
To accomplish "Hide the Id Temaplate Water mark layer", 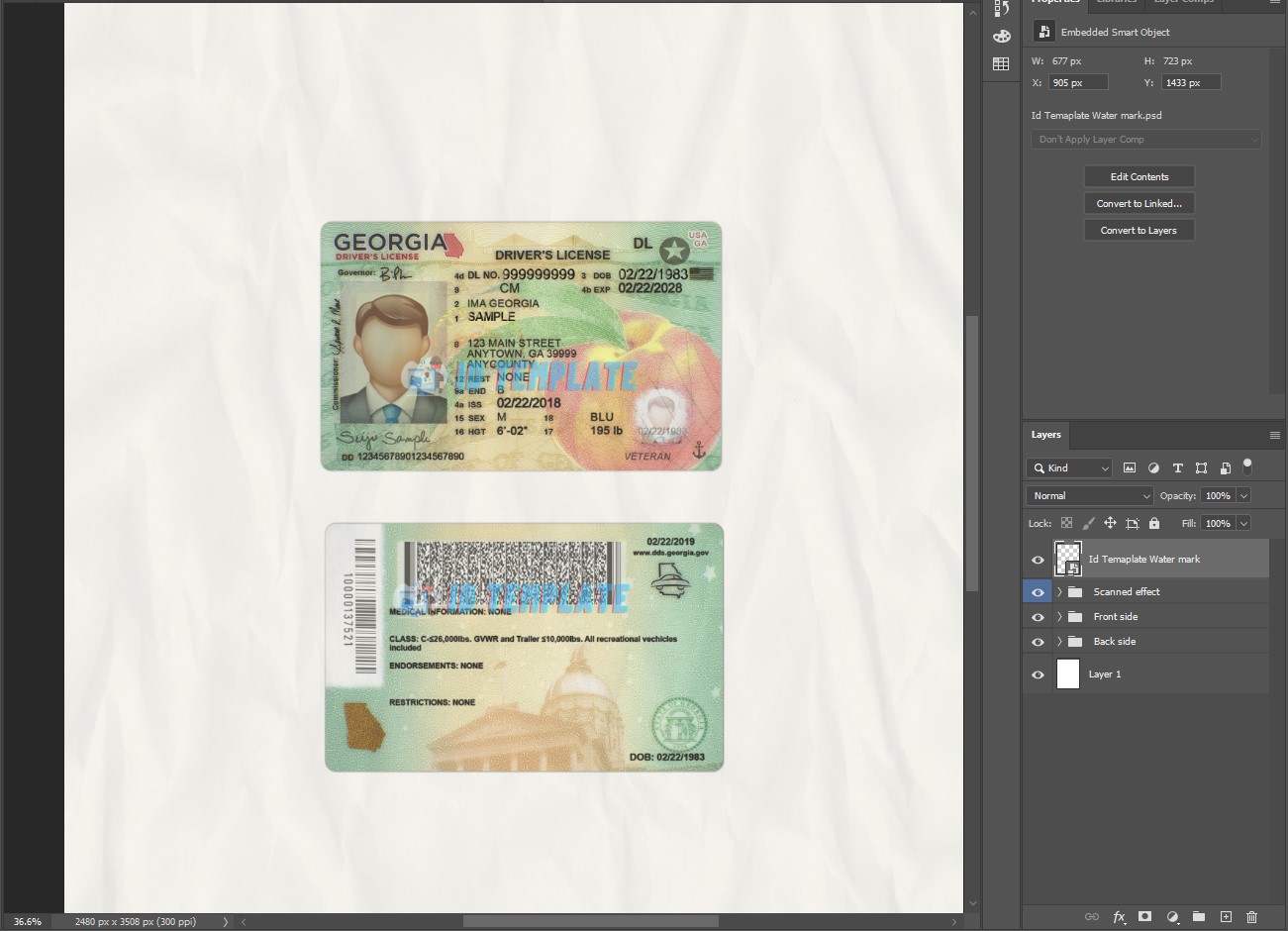I will click(x=1038, y=560).
